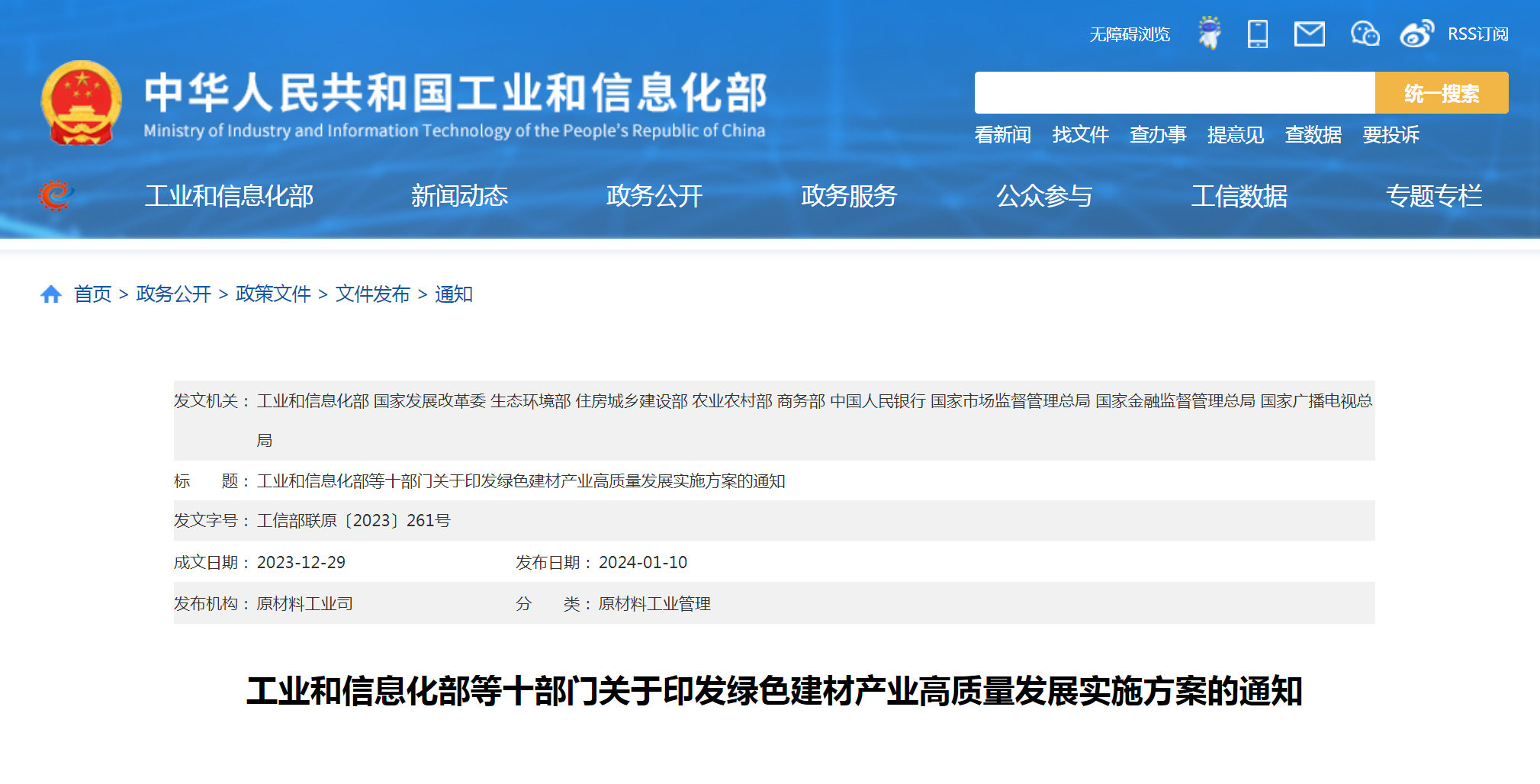Image resolution: width=1540 pixels, height=784 pixels.
Task: Select the 查数据 quick link
Action: (1313, 135)
